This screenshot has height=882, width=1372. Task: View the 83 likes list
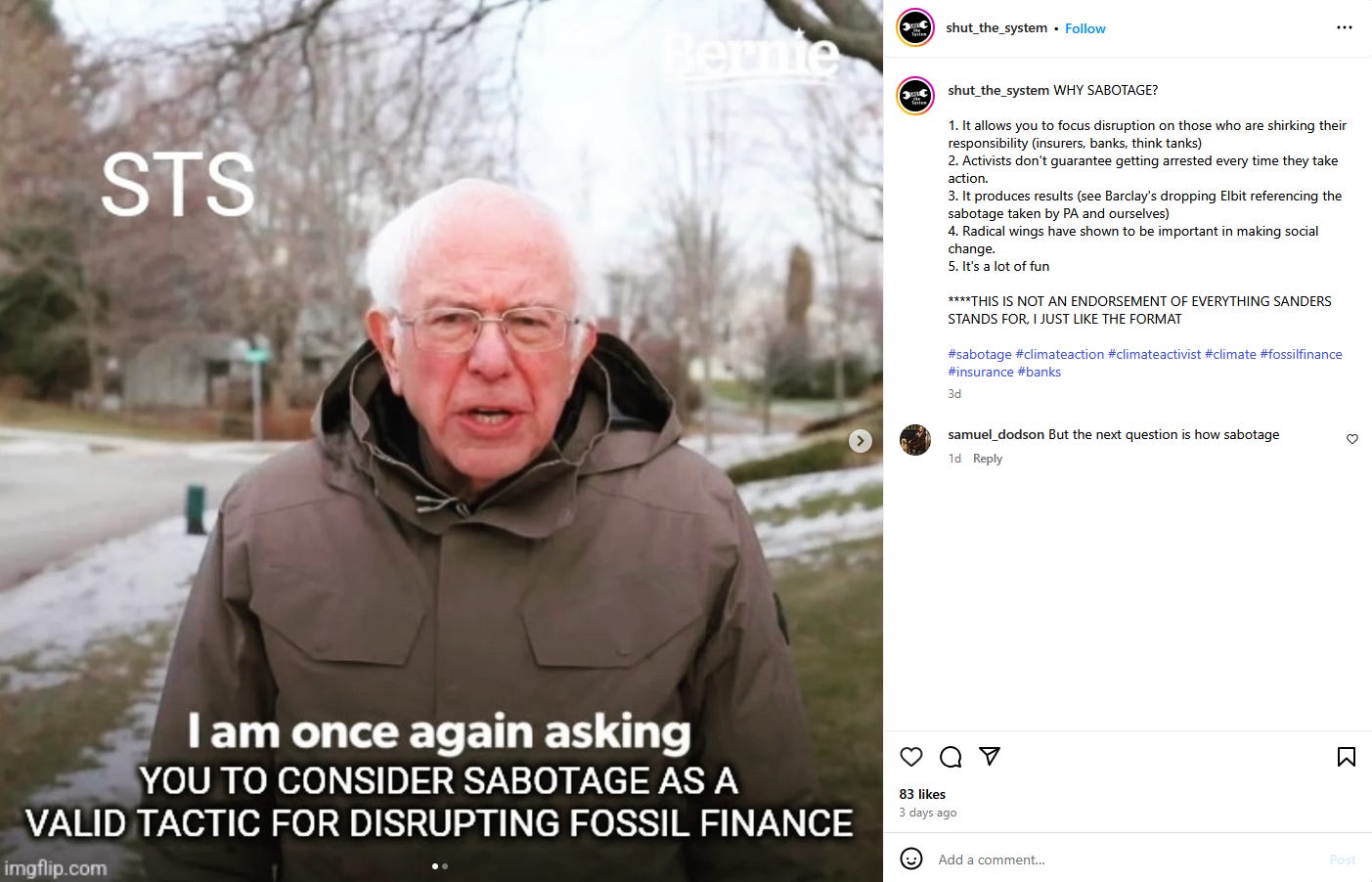[x=922, y=794]
